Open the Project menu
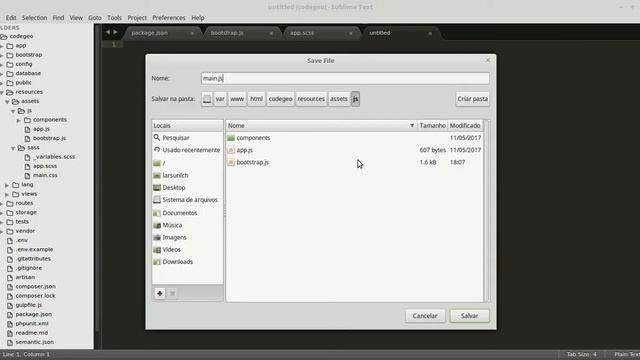Viewport: 640px width, 360px height. pos(137,18)
